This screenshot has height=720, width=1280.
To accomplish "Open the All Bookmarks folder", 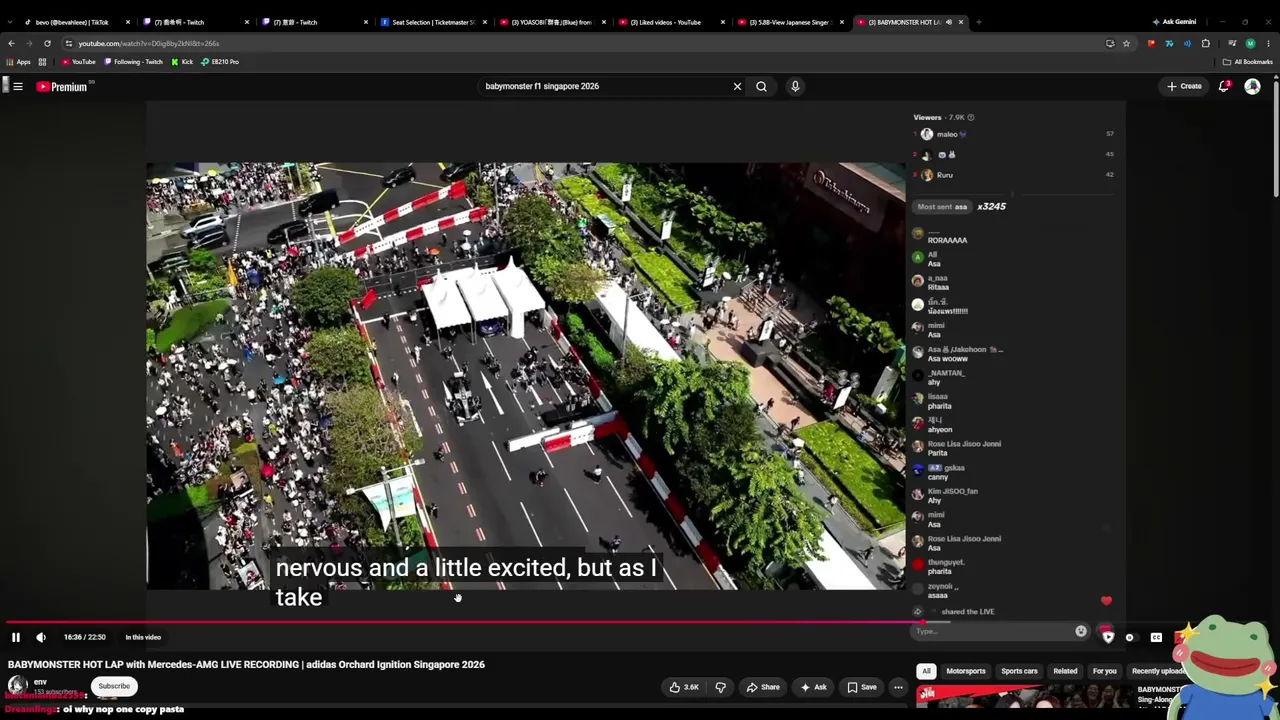I will click(x=1248, y=62).
